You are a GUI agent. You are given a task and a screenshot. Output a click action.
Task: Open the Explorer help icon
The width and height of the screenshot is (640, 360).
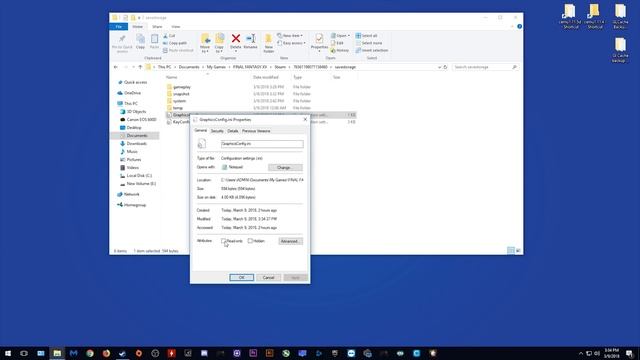519,27
